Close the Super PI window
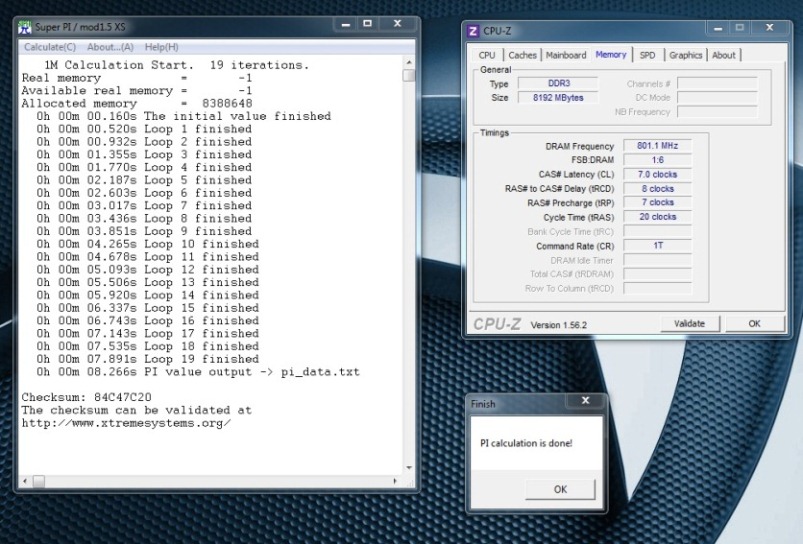 click(397, 24)
